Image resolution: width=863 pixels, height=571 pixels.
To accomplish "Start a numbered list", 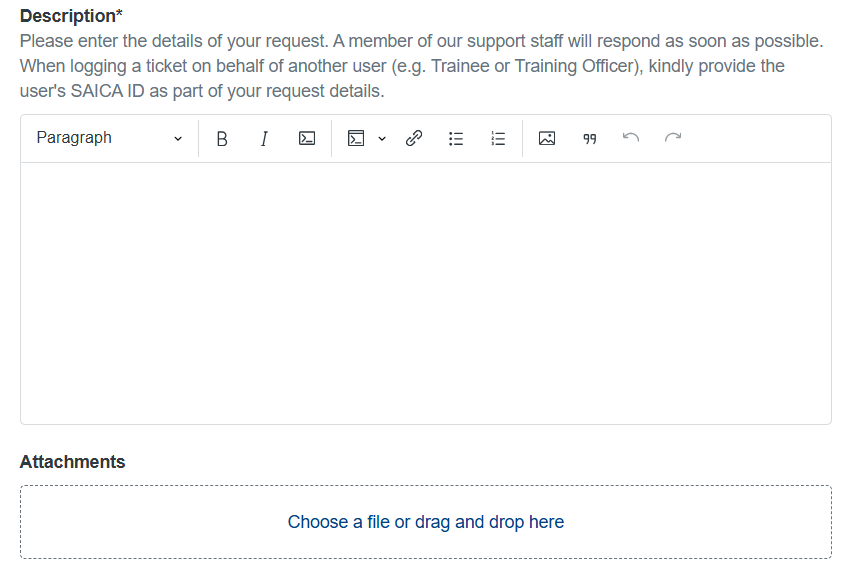I will (499, 139).
